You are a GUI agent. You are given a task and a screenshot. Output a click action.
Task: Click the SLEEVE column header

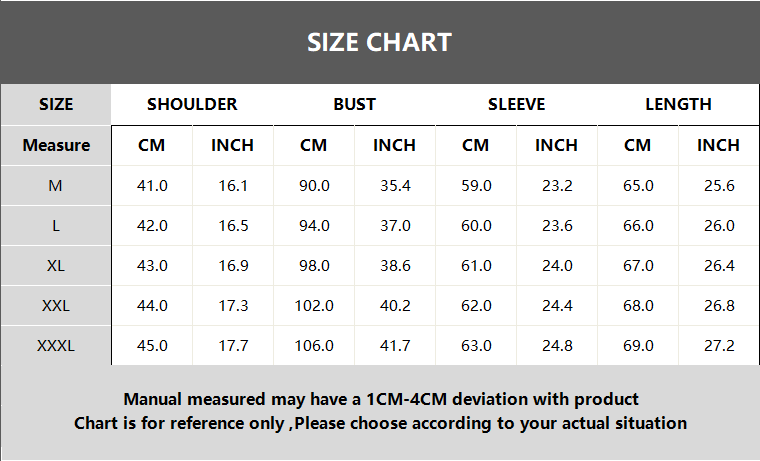pyautogui.click(x=516, y=104)
